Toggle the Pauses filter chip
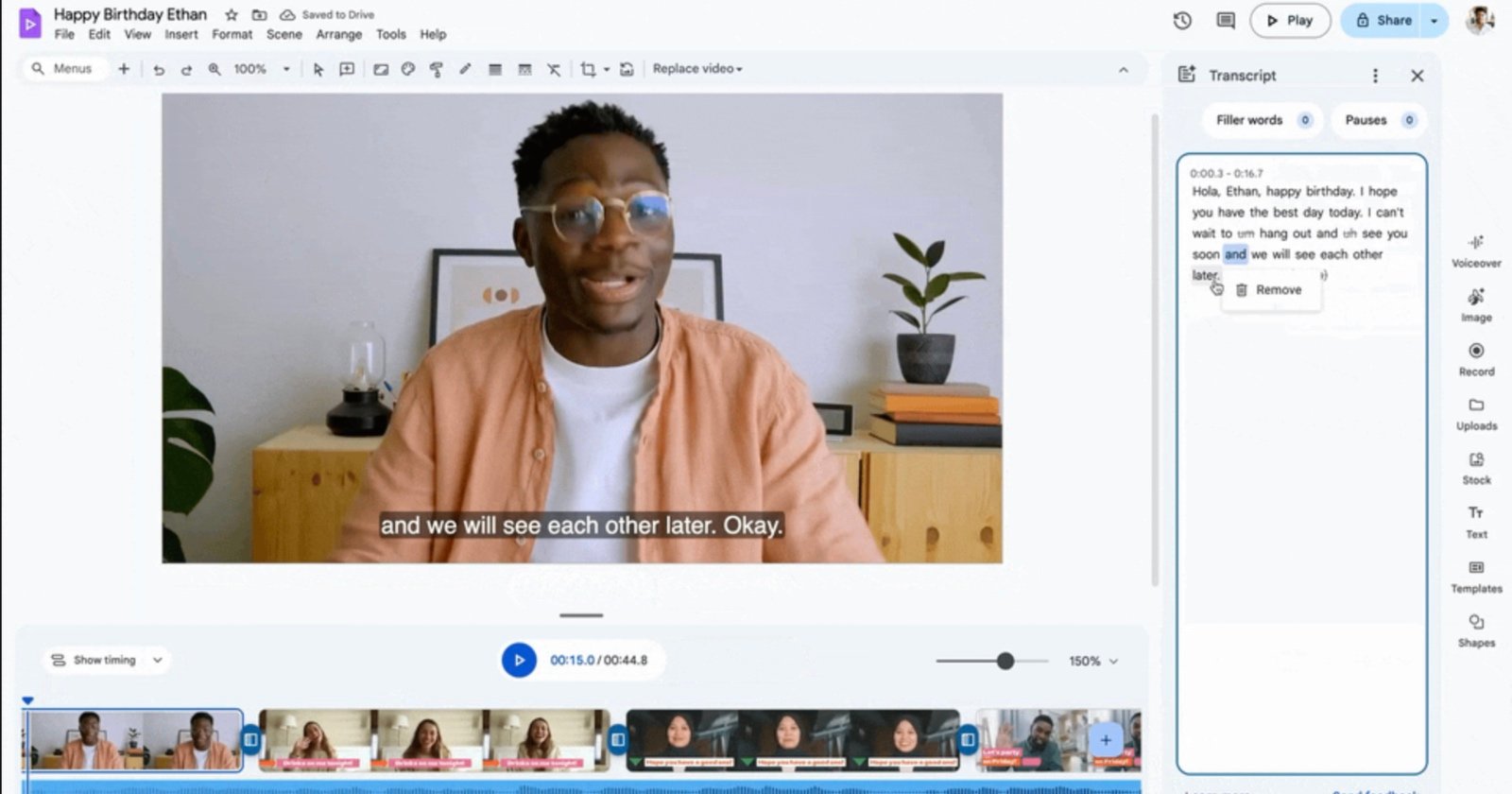The height and width of the screenshot is (794, 1512). pos(1379,120)
